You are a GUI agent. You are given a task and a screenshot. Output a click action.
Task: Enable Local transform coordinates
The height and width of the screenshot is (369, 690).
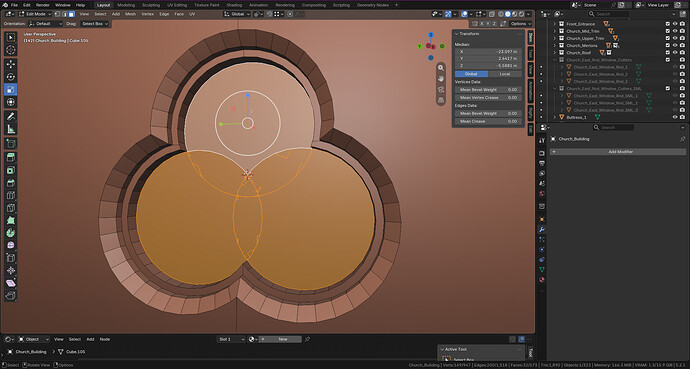pos(505,74)
